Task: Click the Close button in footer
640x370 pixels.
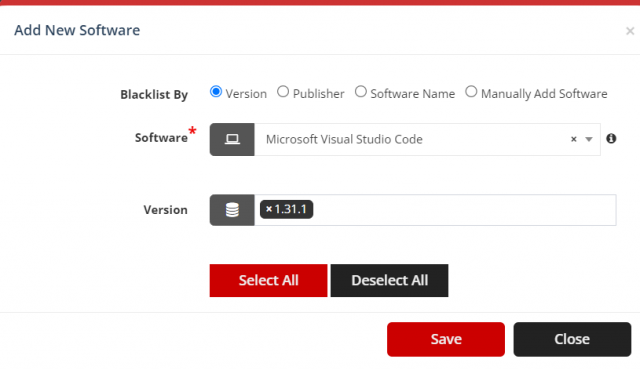Action: click(572, 339)
